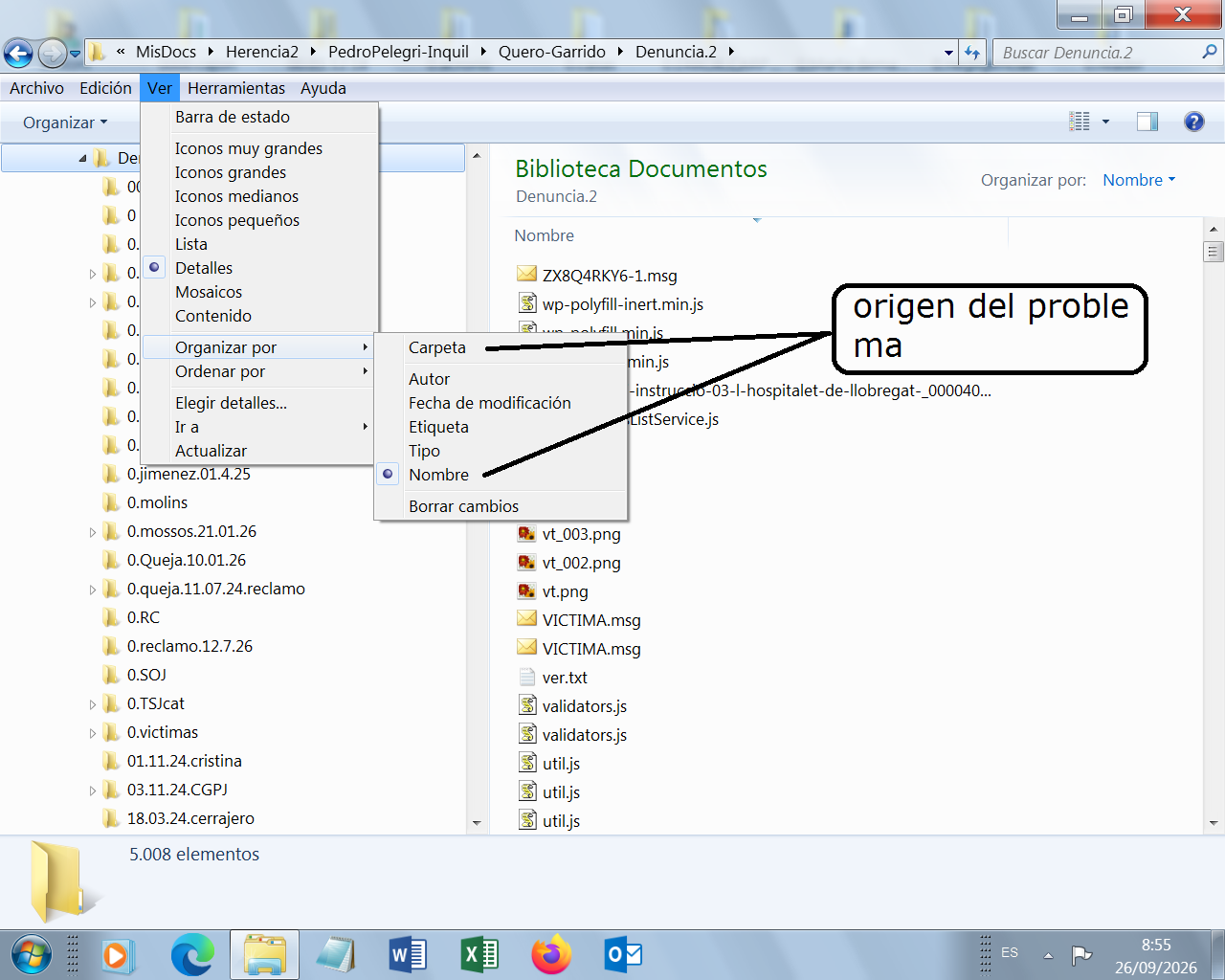Toggle the preview pane icon

click(x=1147, y=122)
